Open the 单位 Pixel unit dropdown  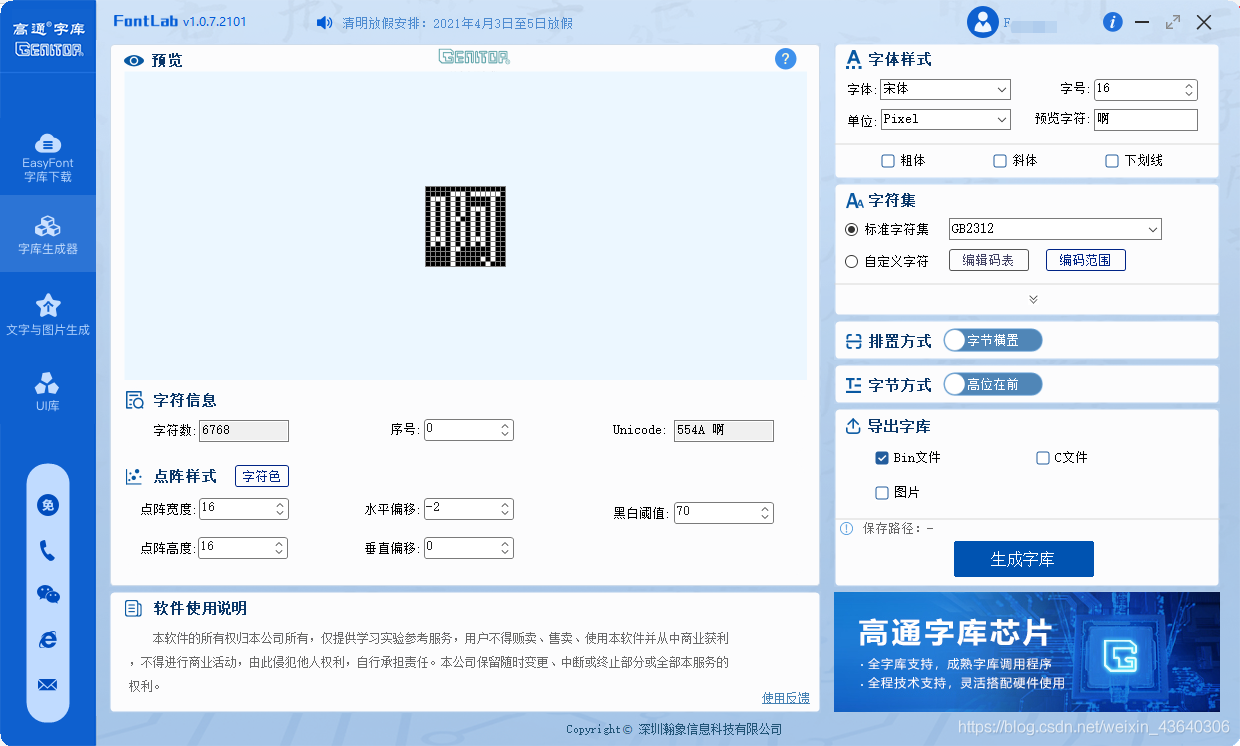(946, 119)
